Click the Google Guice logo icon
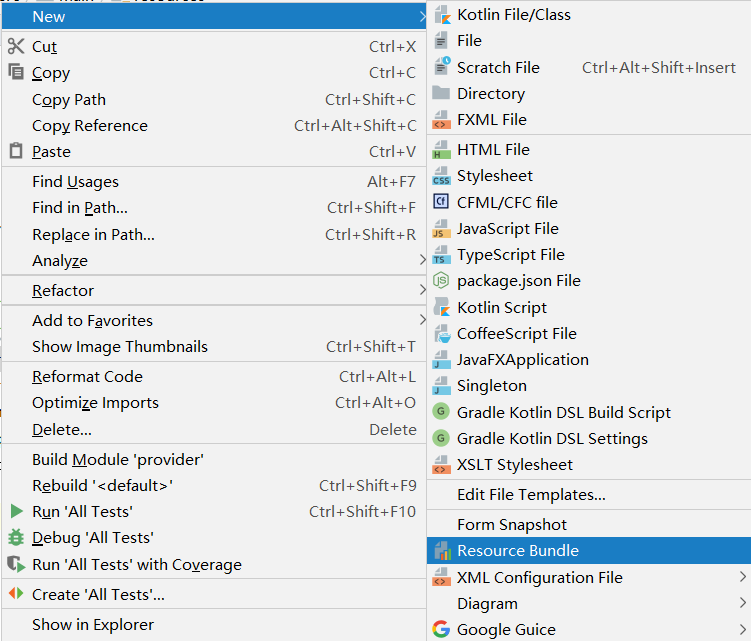 (441, 629)
